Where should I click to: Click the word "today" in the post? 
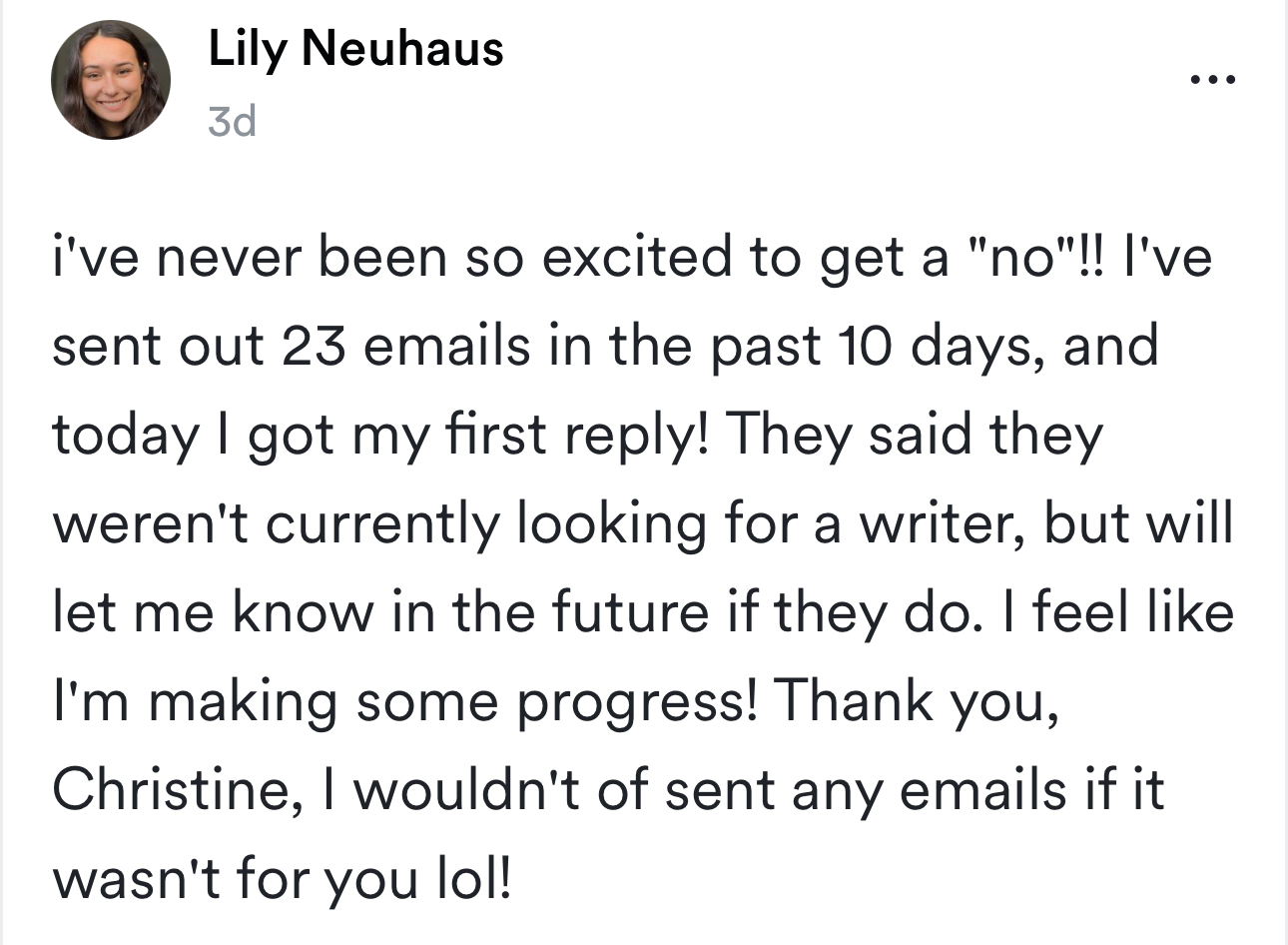[x=125, y=436]
